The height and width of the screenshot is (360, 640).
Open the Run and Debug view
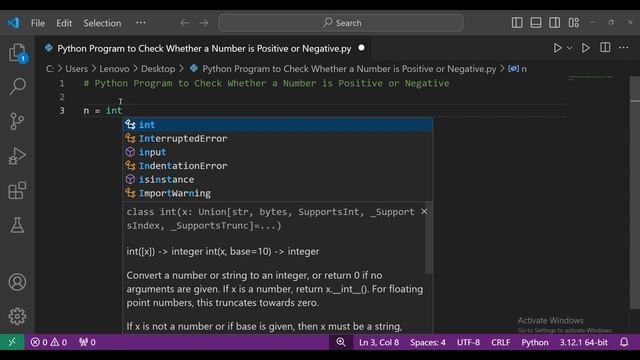tap(17, 156)
